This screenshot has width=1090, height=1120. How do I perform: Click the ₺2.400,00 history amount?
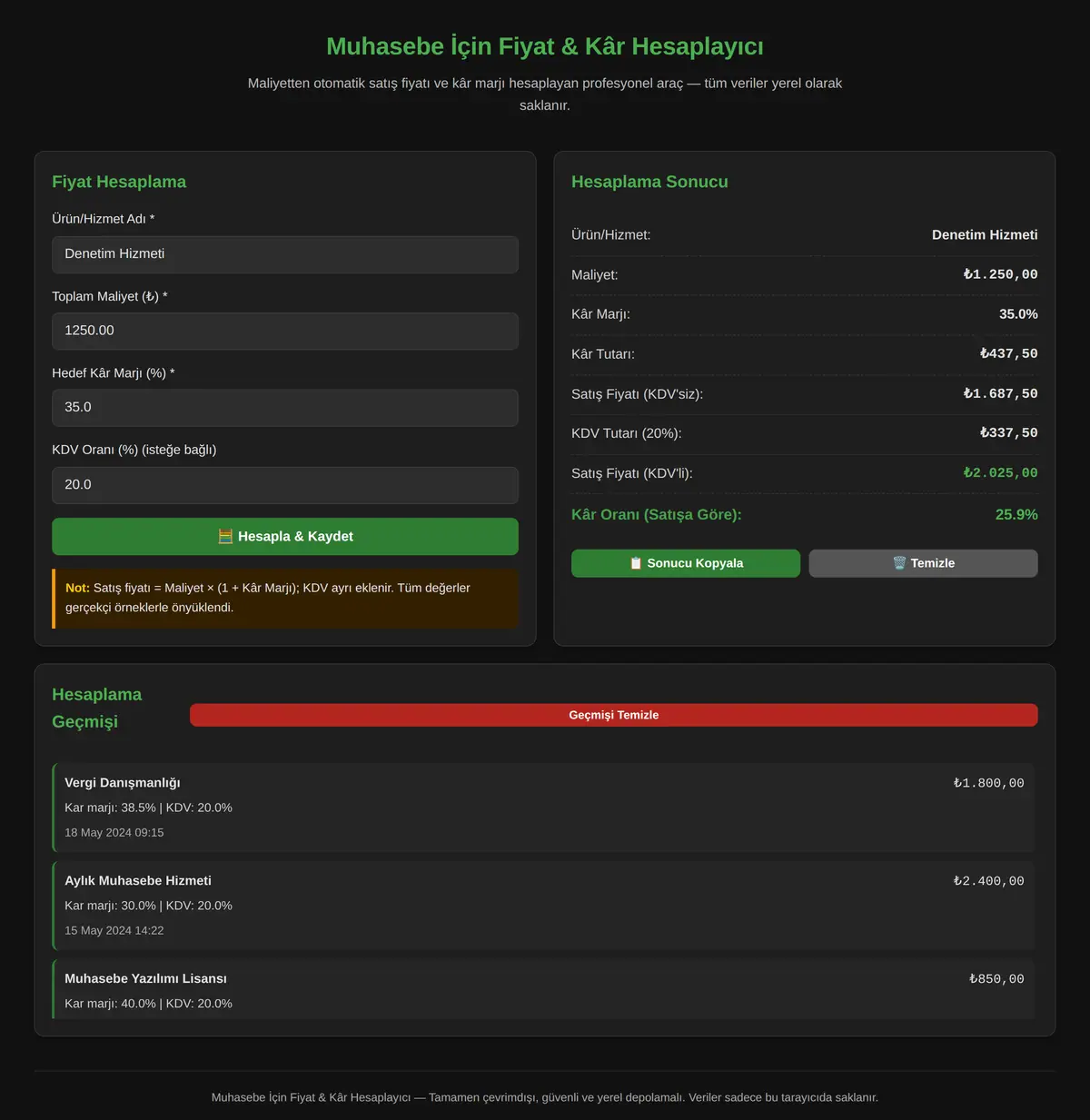tap(988, 881)
